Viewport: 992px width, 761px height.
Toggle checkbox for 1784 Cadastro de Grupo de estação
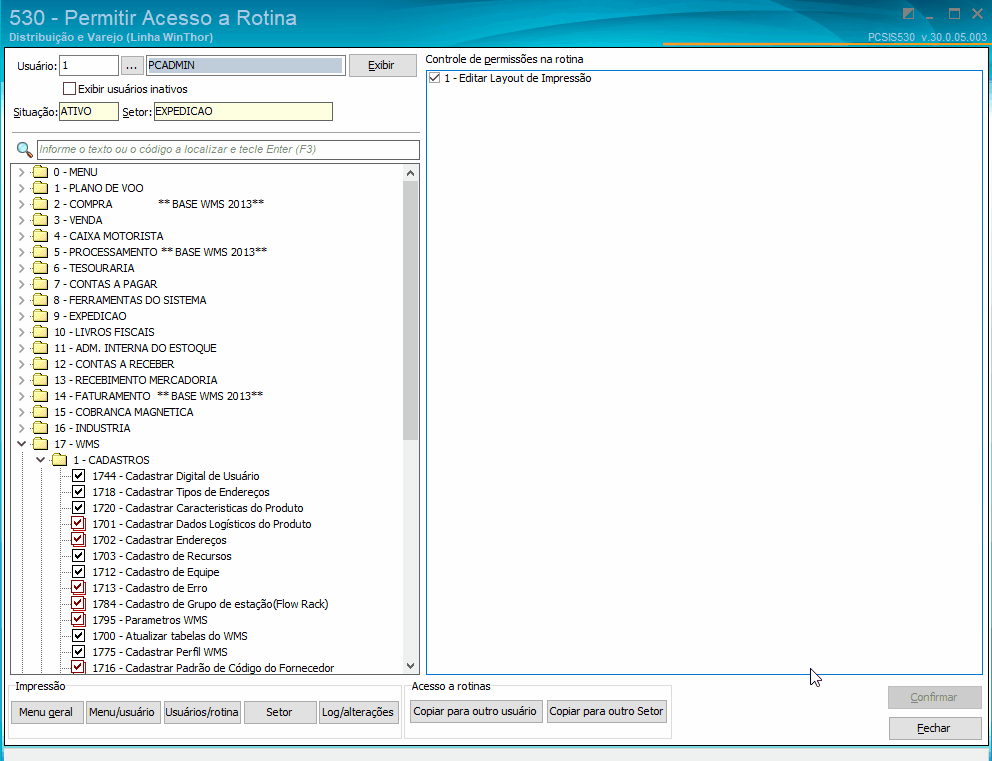click(78, 604)
